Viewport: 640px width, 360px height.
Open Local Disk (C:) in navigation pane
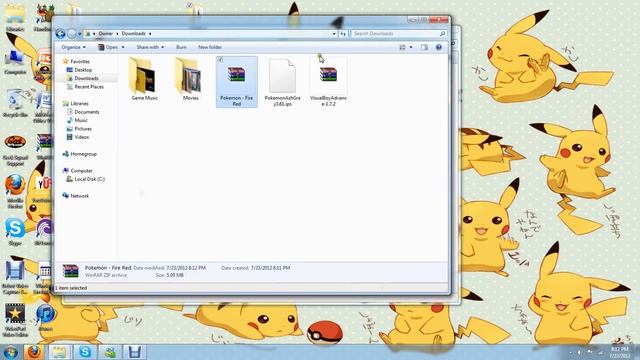tap(89, 179)
